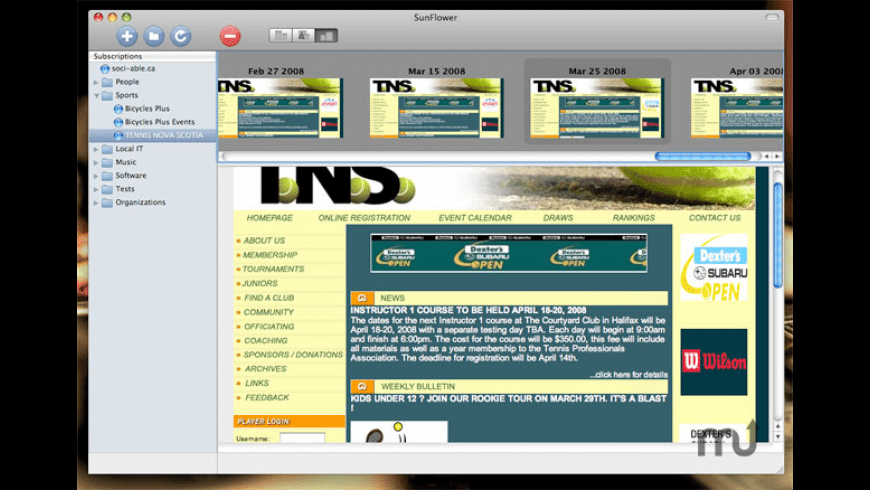The width and height of the screenshot is (870, 490).
Task: Open the HOMEPAGE navigation link
Action: [270, 218]
